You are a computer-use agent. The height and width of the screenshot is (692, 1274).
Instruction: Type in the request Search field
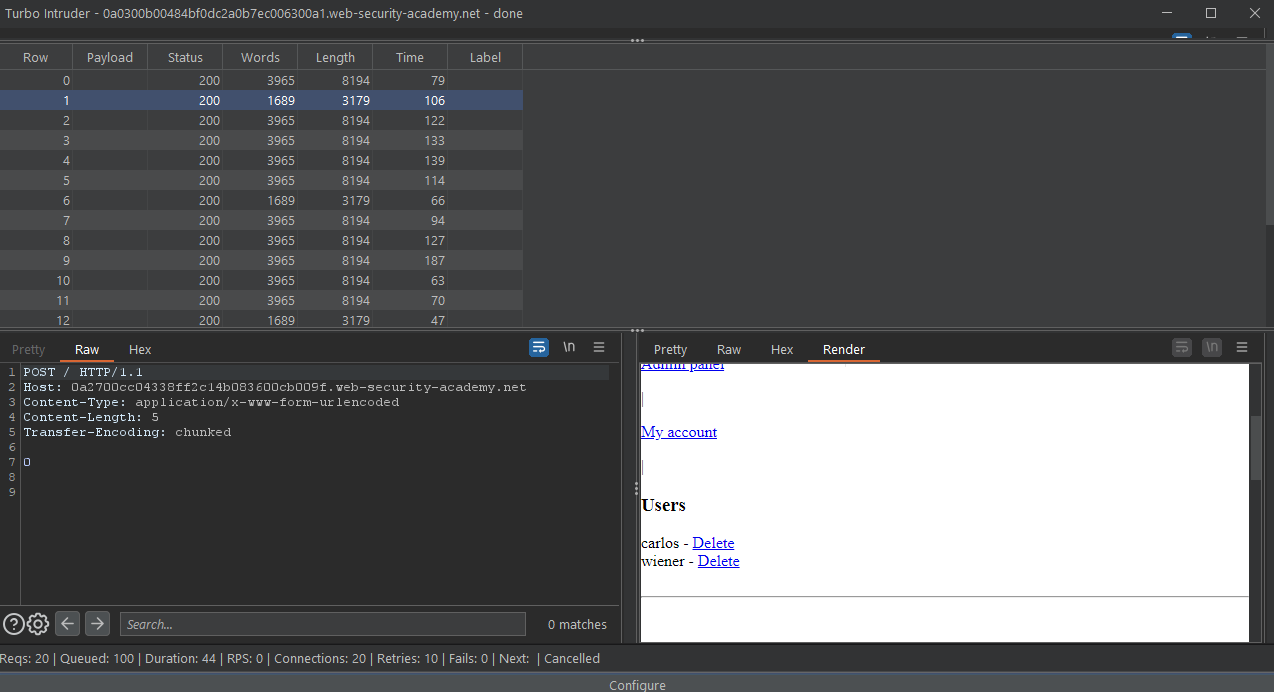coord(322,624)
